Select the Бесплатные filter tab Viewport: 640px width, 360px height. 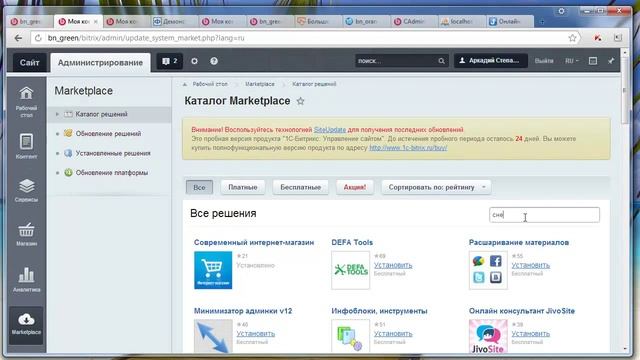click(x=300, y=187)
